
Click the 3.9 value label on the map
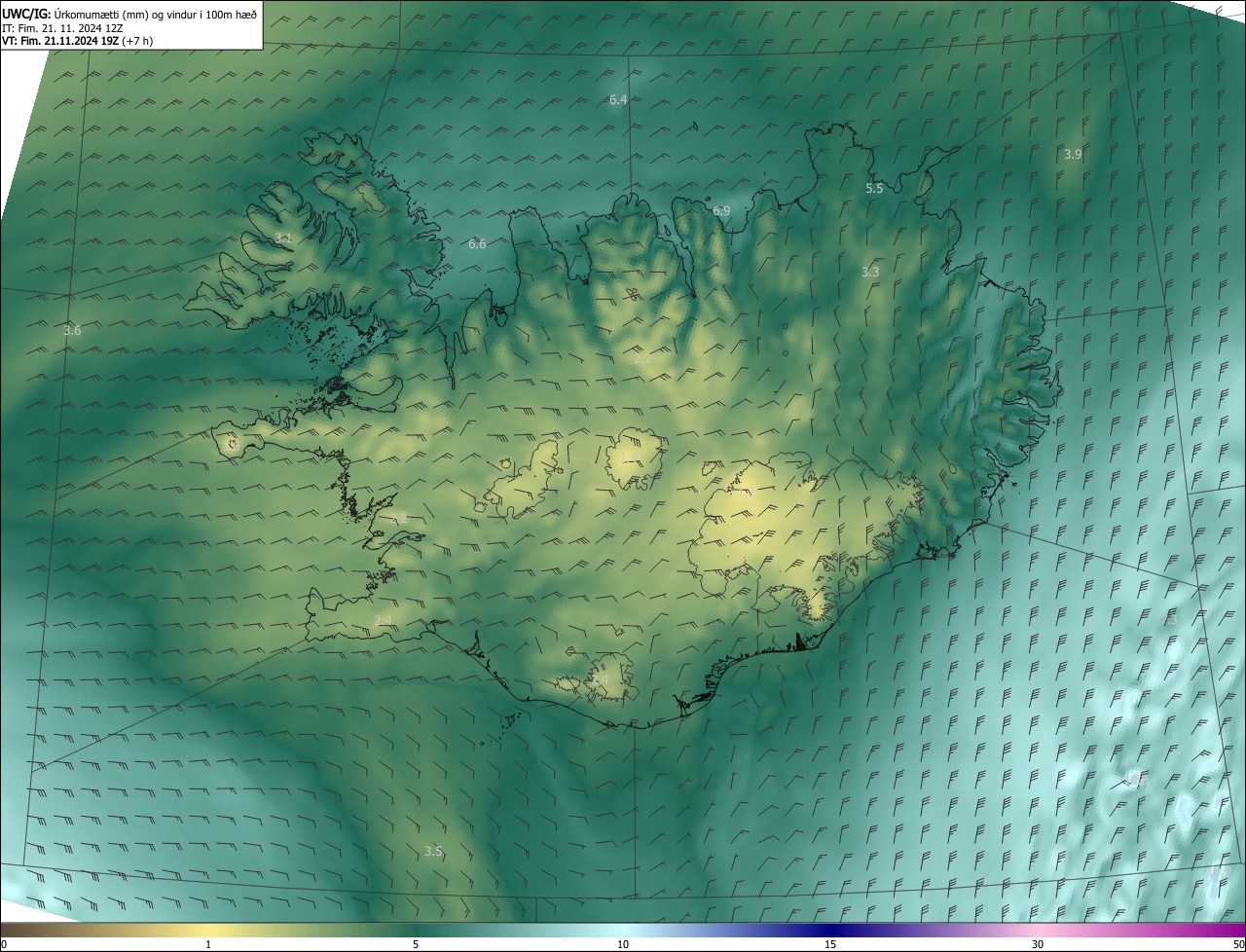coord(1072,154)
